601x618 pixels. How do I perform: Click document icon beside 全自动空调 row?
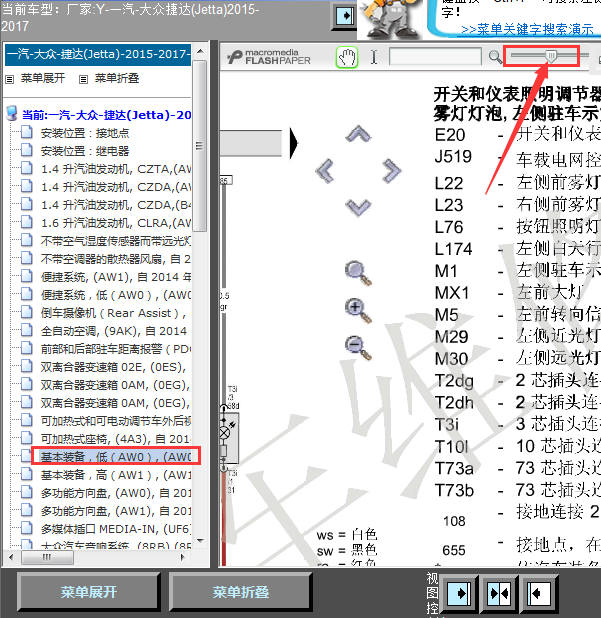coord(26,330)
